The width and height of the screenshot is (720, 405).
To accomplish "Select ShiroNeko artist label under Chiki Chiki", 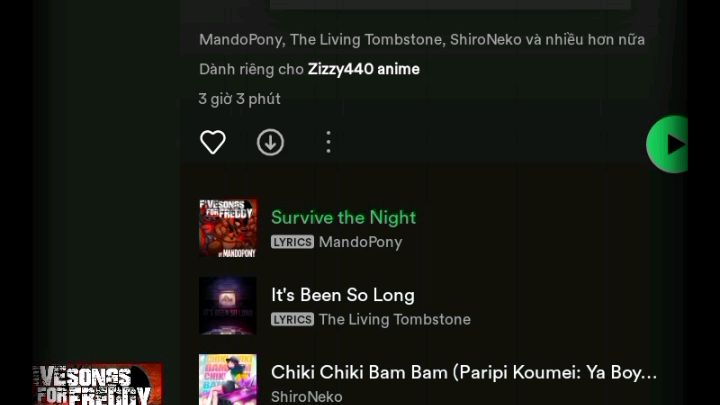I will click(306, 397).
